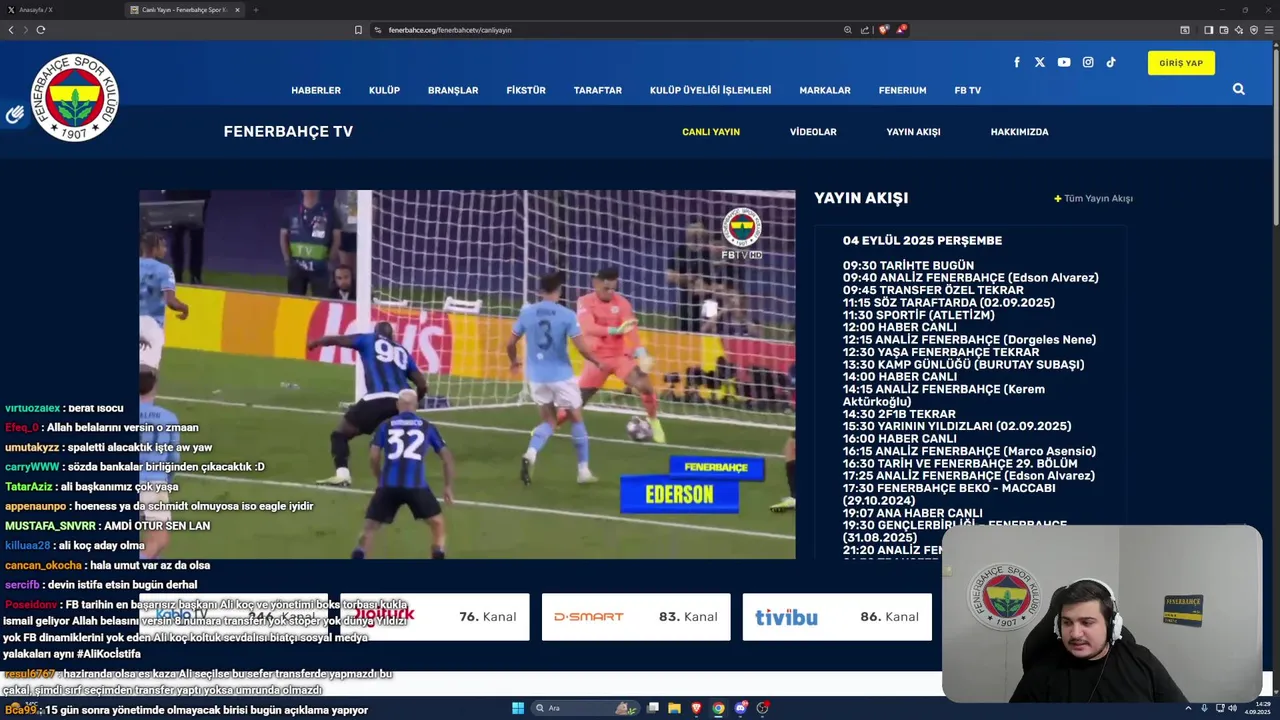Open Discord icon on the taskbar

pos(741,708)
